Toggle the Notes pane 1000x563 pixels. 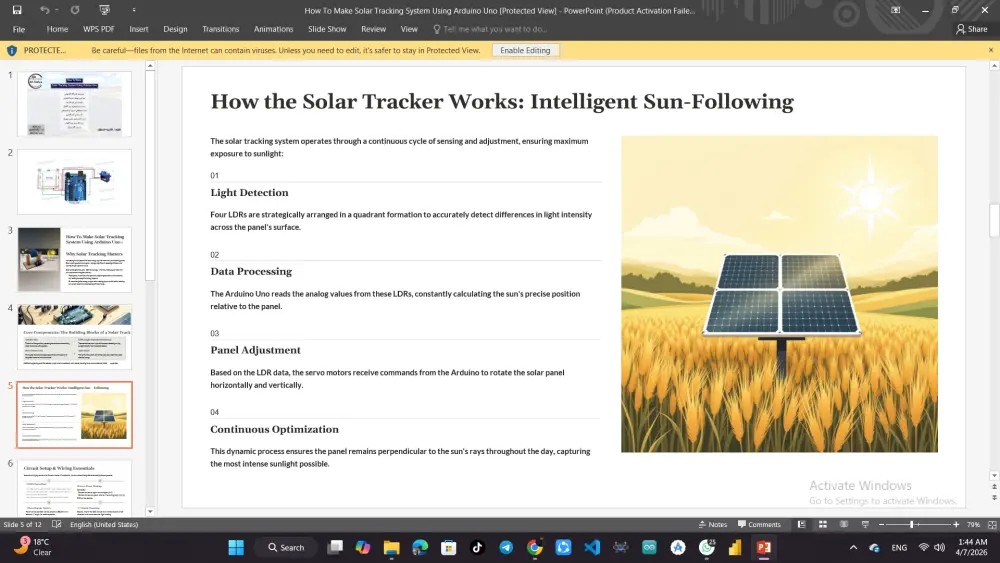pyautogui.click(x=713, y=525)
